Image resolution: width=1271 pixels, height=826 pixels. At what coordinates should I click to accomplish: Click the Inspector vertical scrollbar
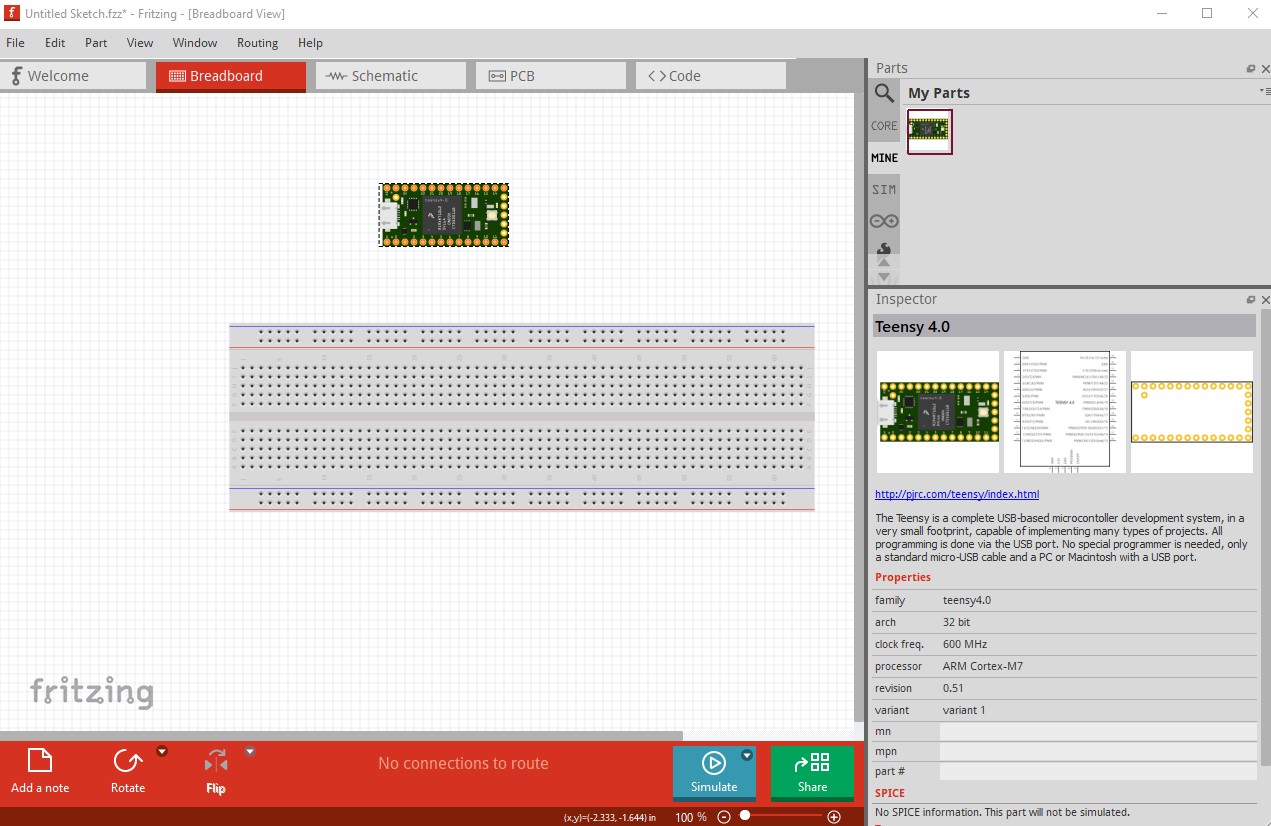tap(1265, 540)
